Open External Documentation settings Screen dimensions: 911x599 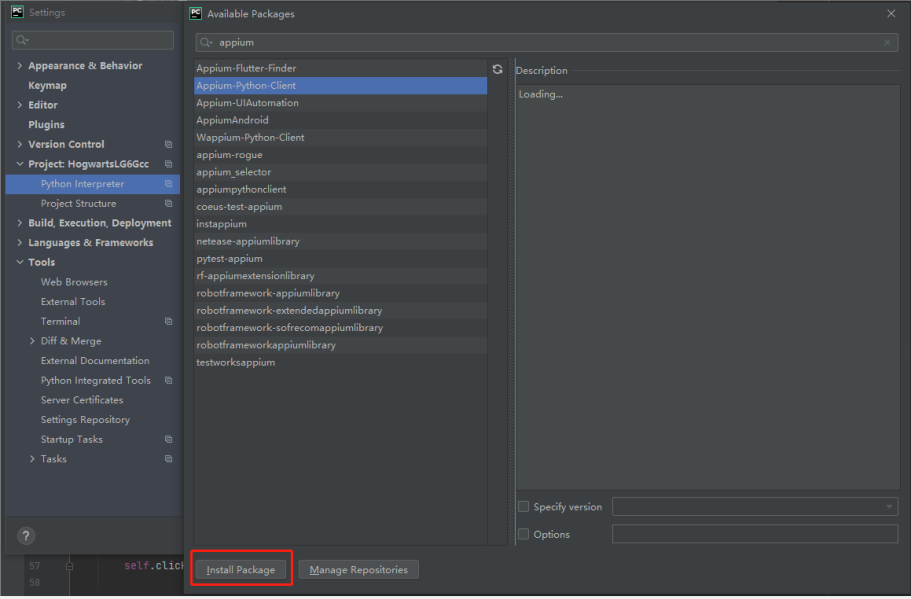tap(95, 361)
